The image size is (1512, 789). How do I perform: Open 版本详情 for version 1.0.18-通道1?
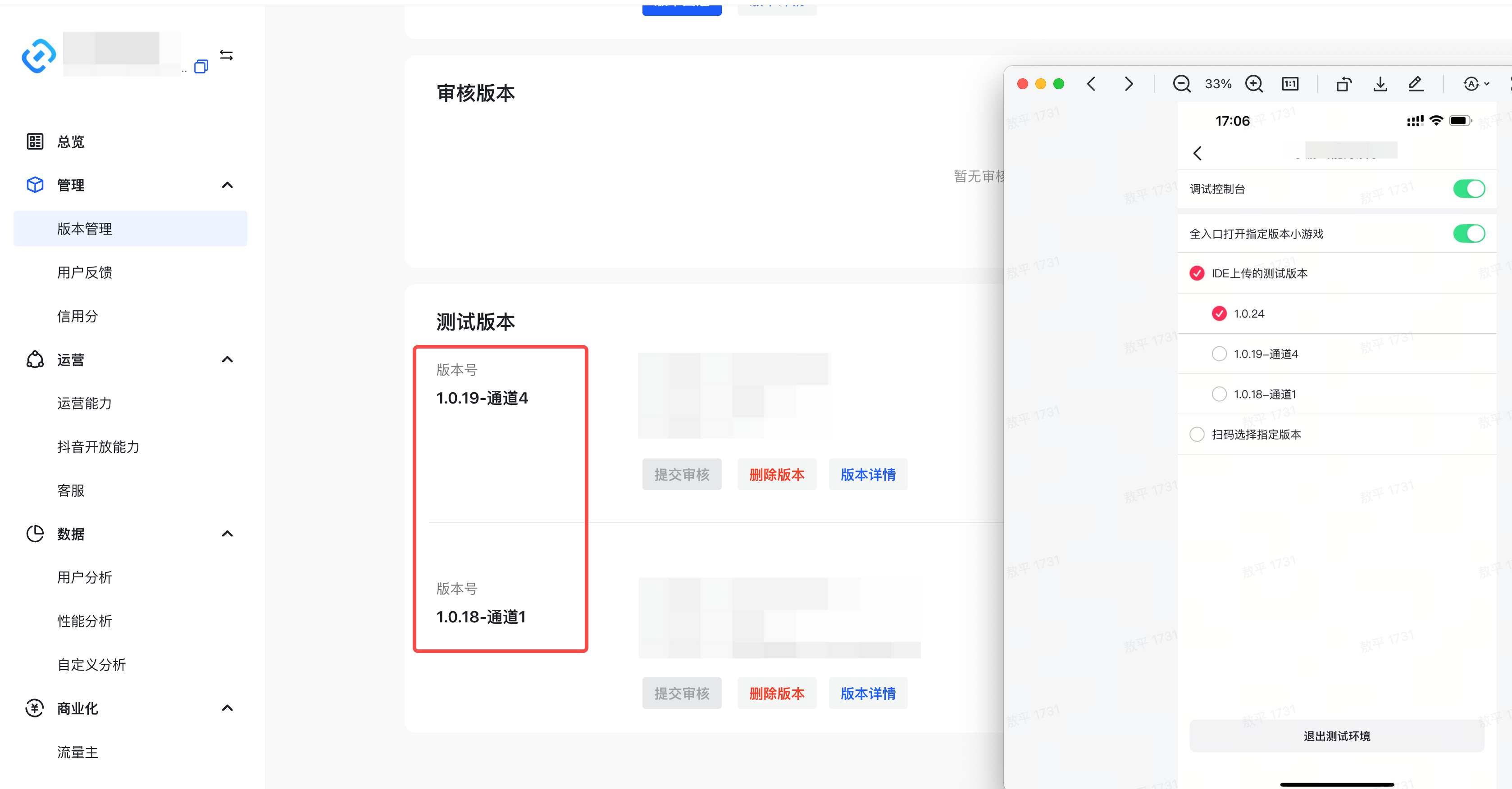pos(868,694)
